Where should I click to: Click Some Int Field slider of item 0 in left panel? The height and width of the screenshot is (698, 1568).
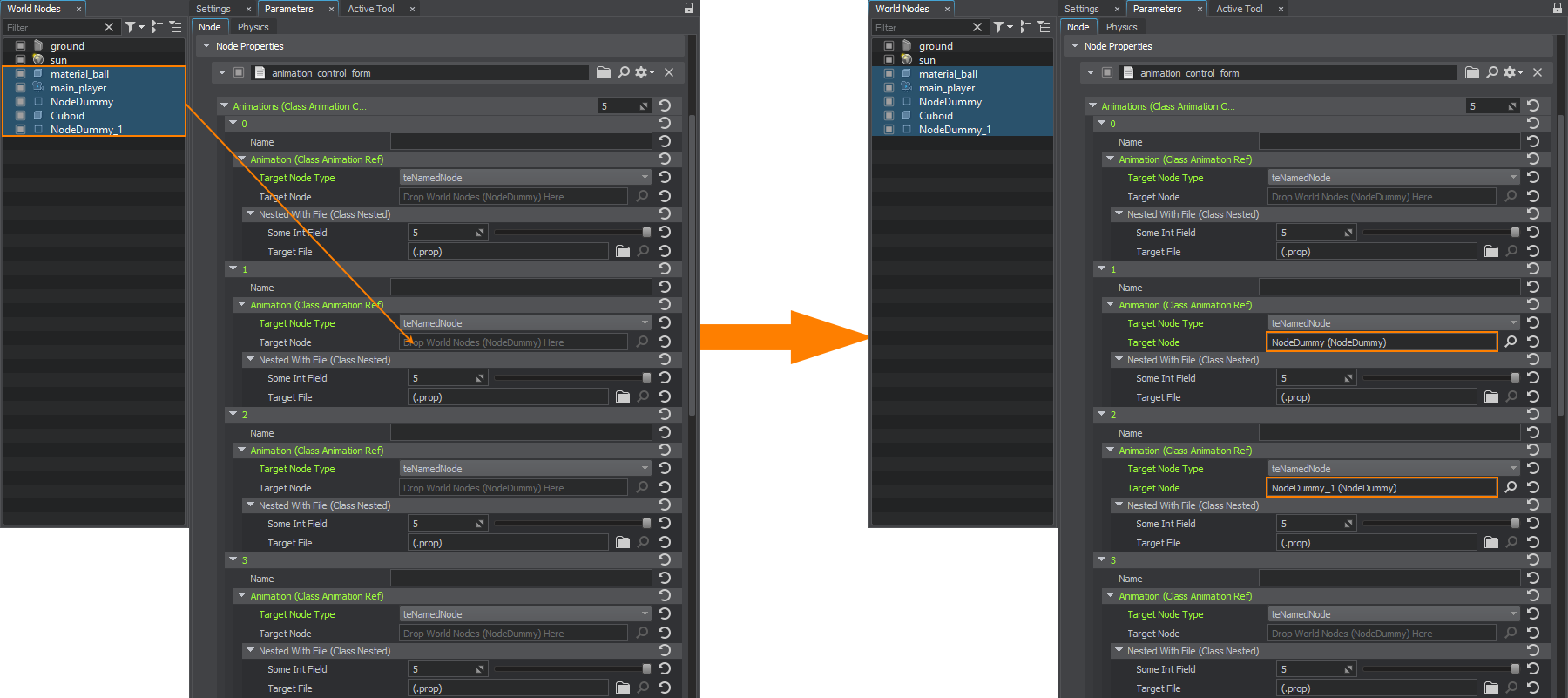pyautogui.click(x=571, y=233)
